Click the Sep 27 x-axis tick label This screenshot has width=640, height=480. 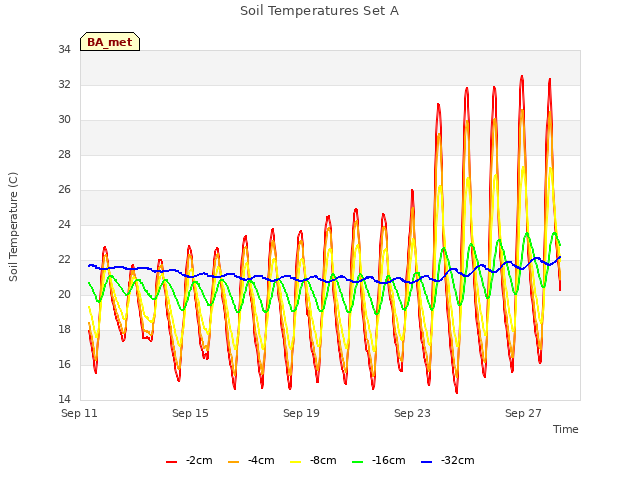[523, 413]
